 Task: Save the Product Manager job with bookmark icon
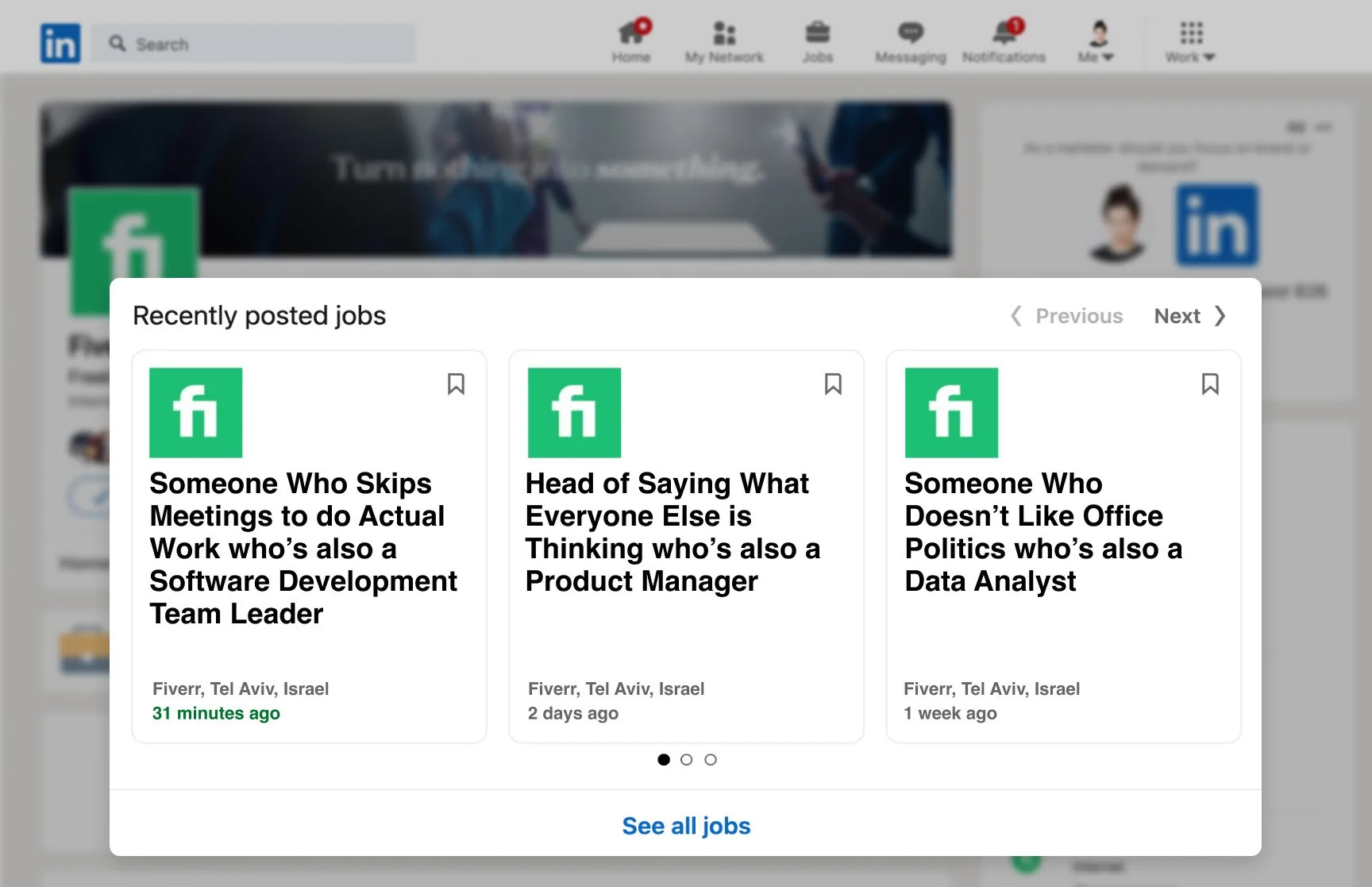833,384
